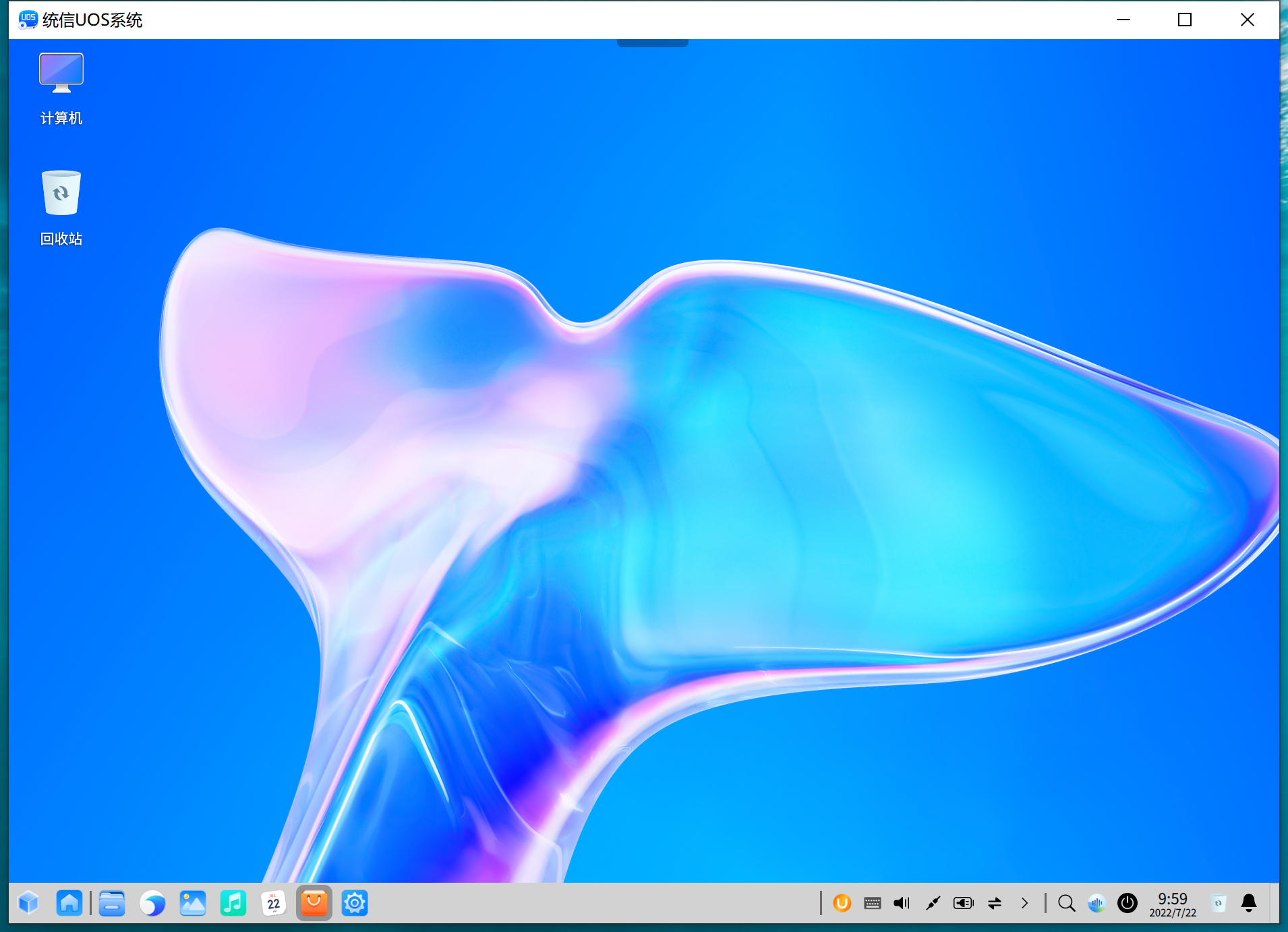Screen dimensions: 1288x932
Task: Launch the web browser from the dock
Action: [x=152, y=903]
